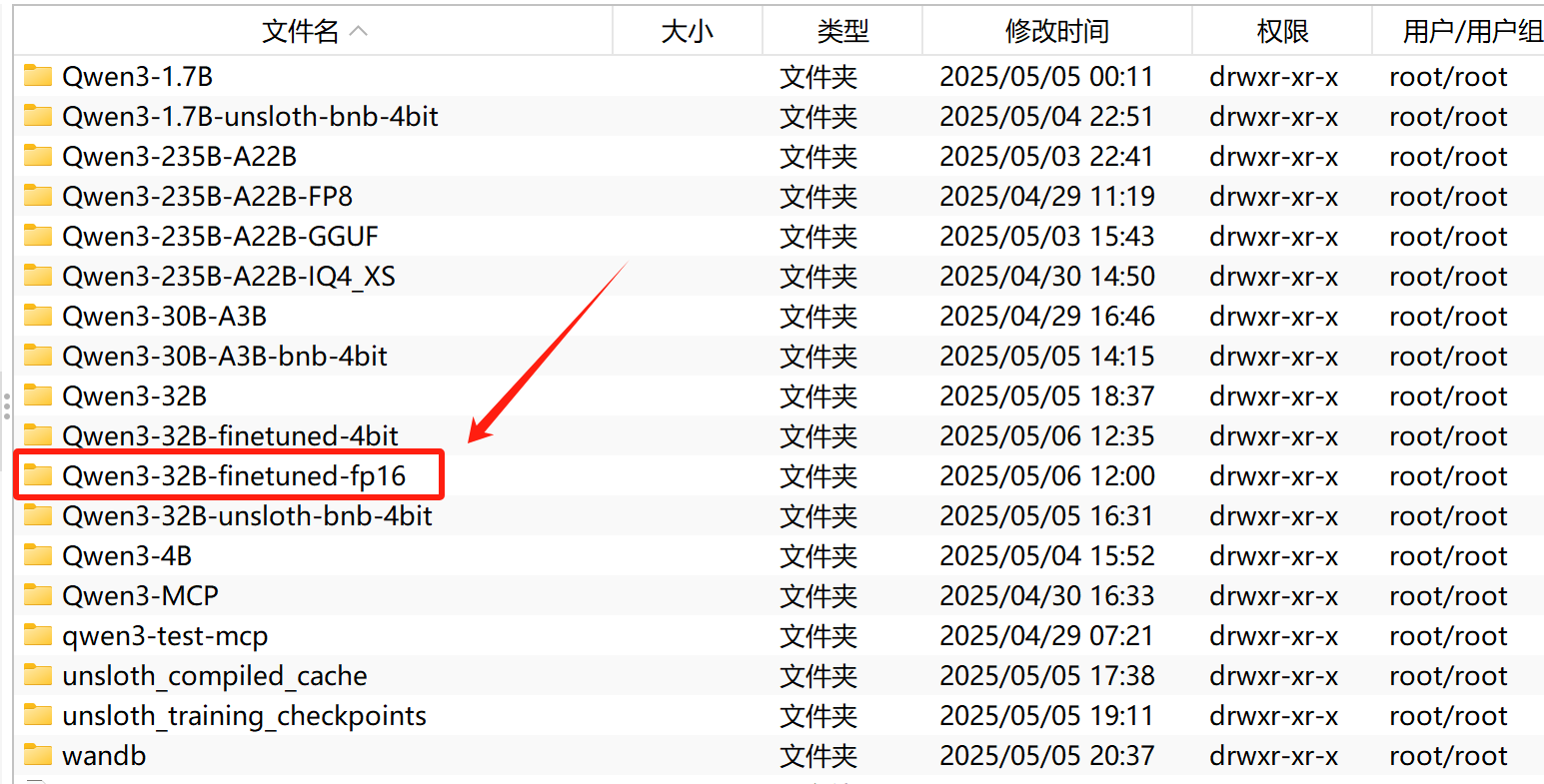Click the unsloth_compiled_cache name
1544x784 pixels.
coord(215,676)
